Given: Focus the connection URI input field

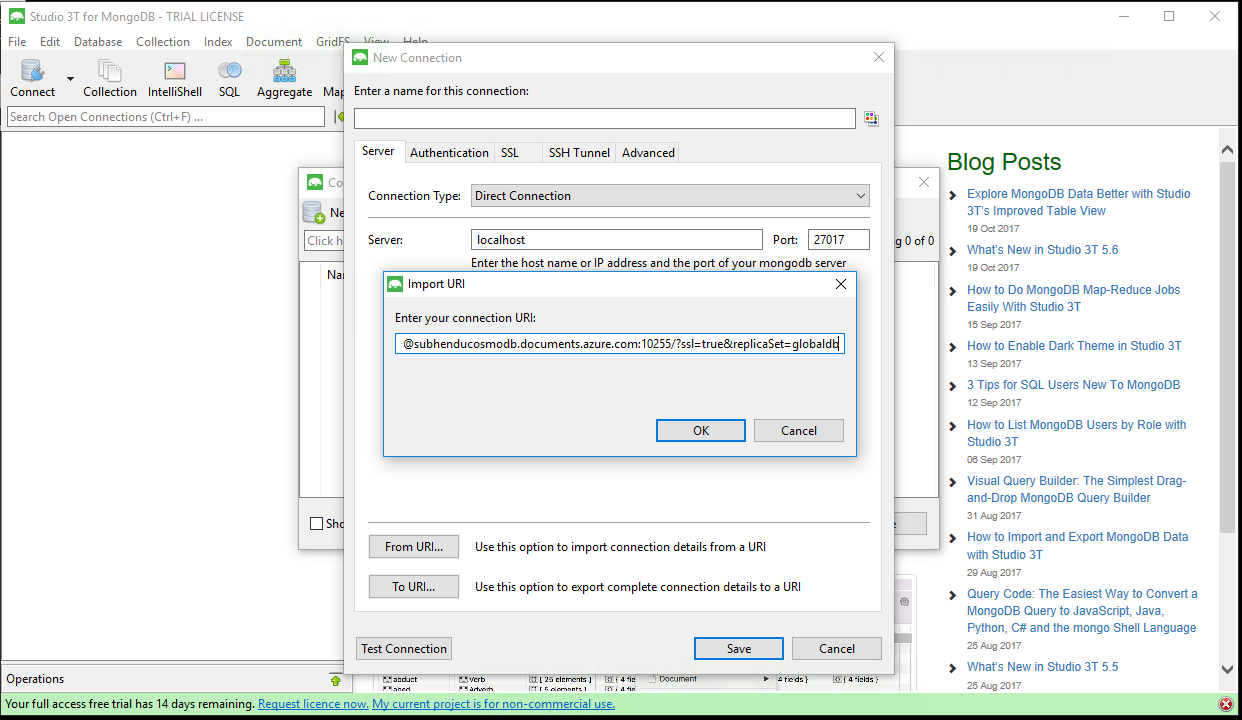Looking at the screenshot, I should pos(620,344).
